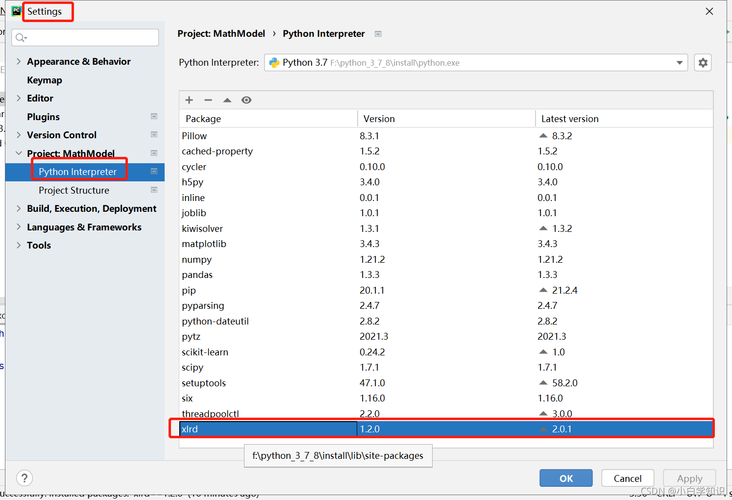Open the interpreter gear settings icon

click(x=703, y=62)
